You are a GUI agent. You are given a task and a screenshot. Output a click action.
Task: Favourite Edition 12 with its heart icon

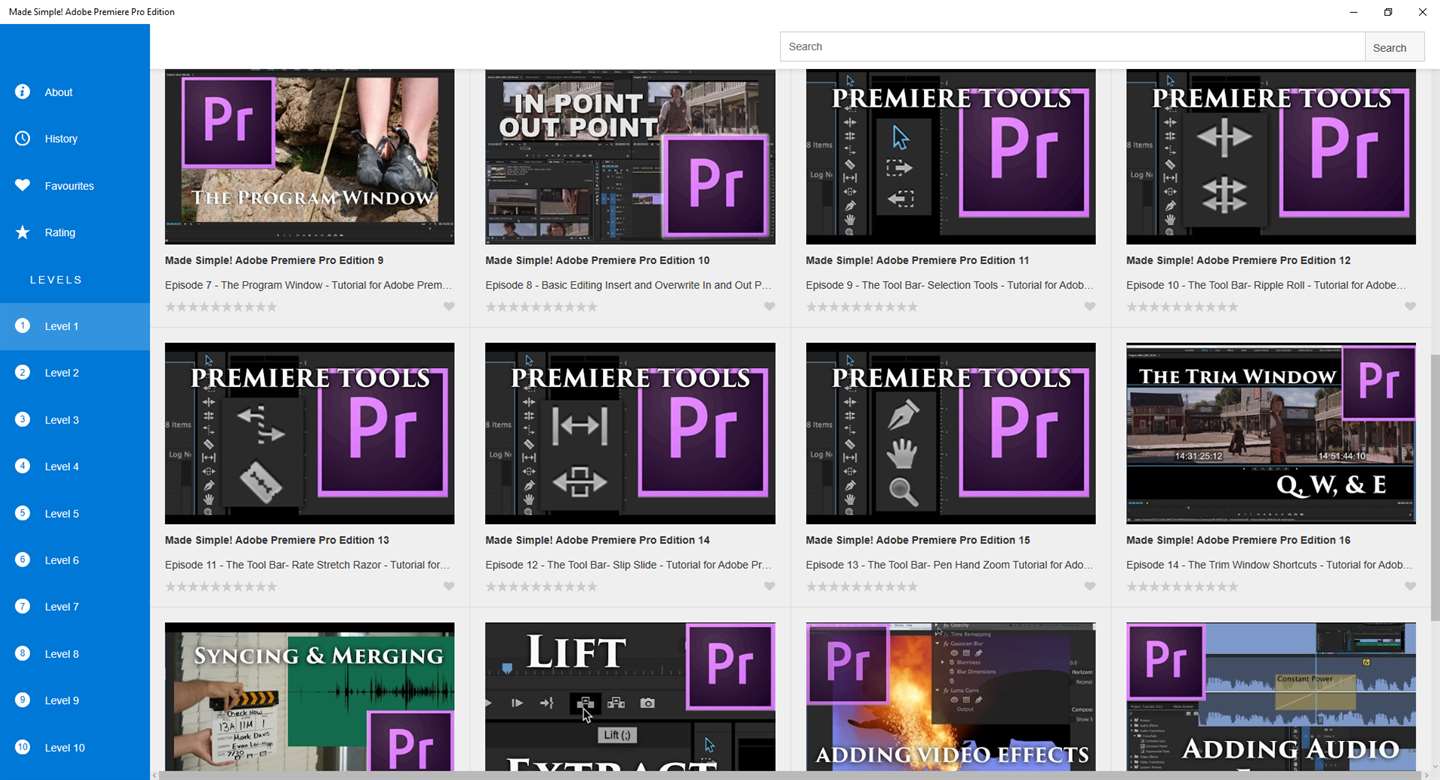(1410, 307)
